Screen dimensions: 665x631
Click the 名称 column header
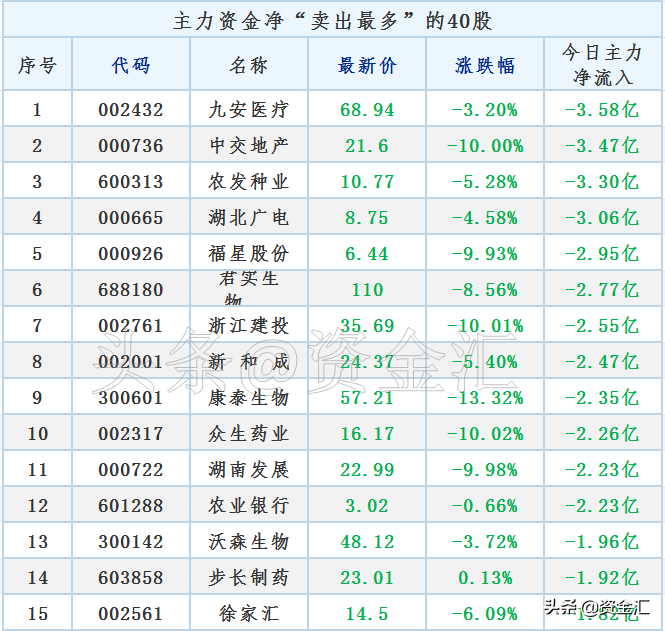[249, 66]
